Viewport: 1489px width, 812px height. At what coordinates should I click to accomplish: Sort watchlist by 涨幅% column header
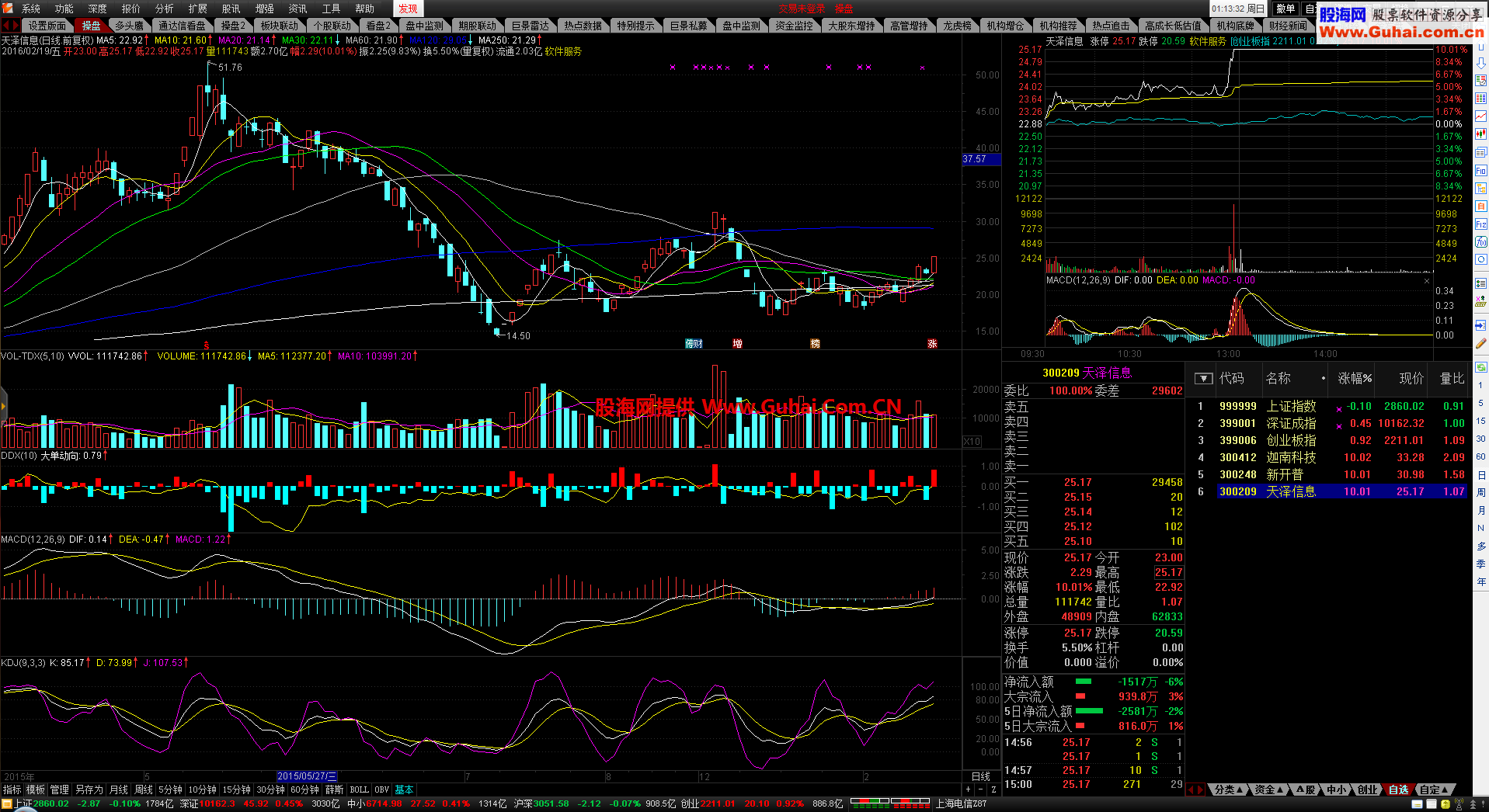pyautogui.click(x=1355, y=379)
